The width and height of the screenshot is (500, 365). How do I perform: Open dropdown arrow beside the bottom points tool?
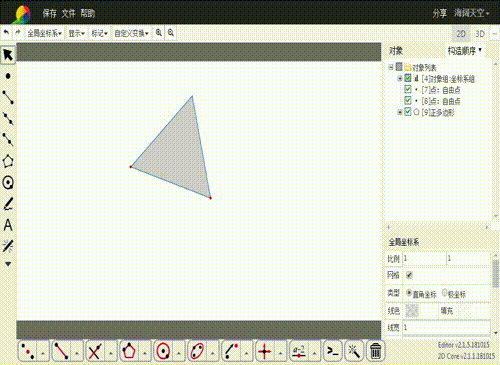[x=43, y=352]
